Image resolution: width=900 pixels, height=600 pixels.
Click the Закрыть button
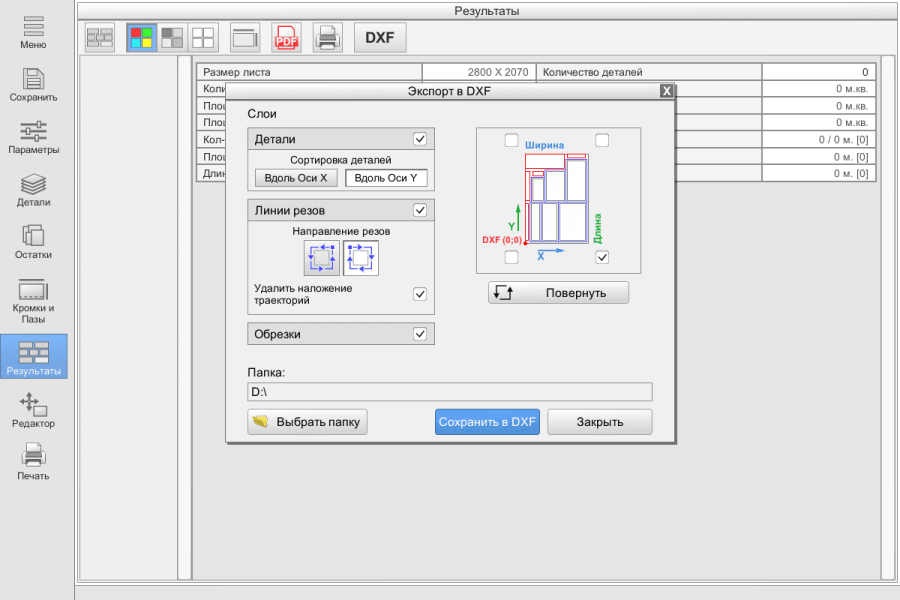coord(600,422)
